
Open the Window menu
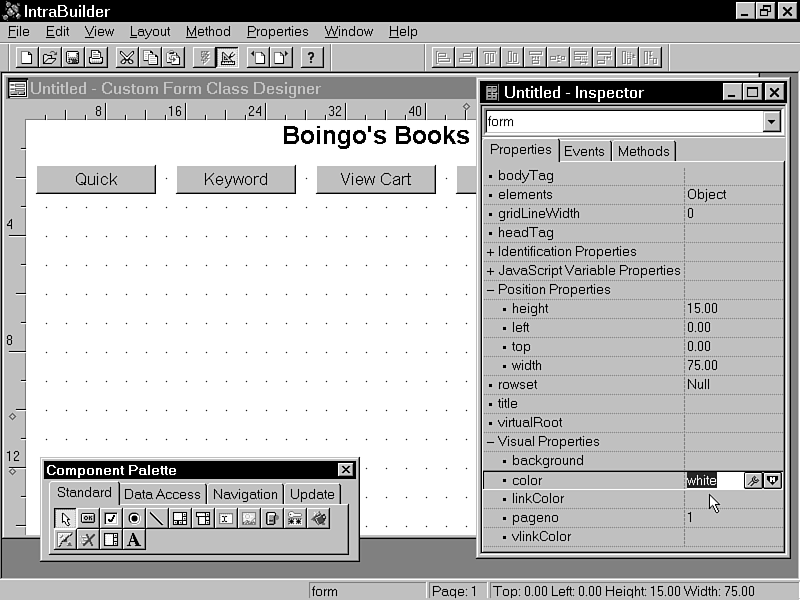click(348, 32)
